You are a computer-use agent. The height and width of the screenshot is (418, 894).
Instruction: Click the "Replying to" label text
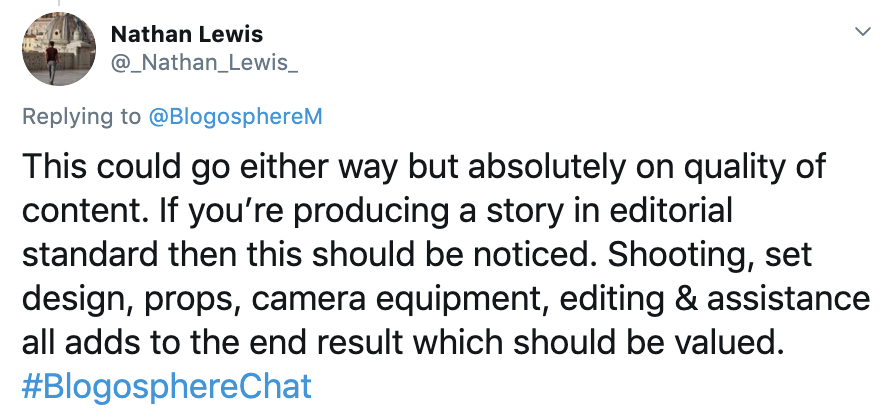(81, 117)
